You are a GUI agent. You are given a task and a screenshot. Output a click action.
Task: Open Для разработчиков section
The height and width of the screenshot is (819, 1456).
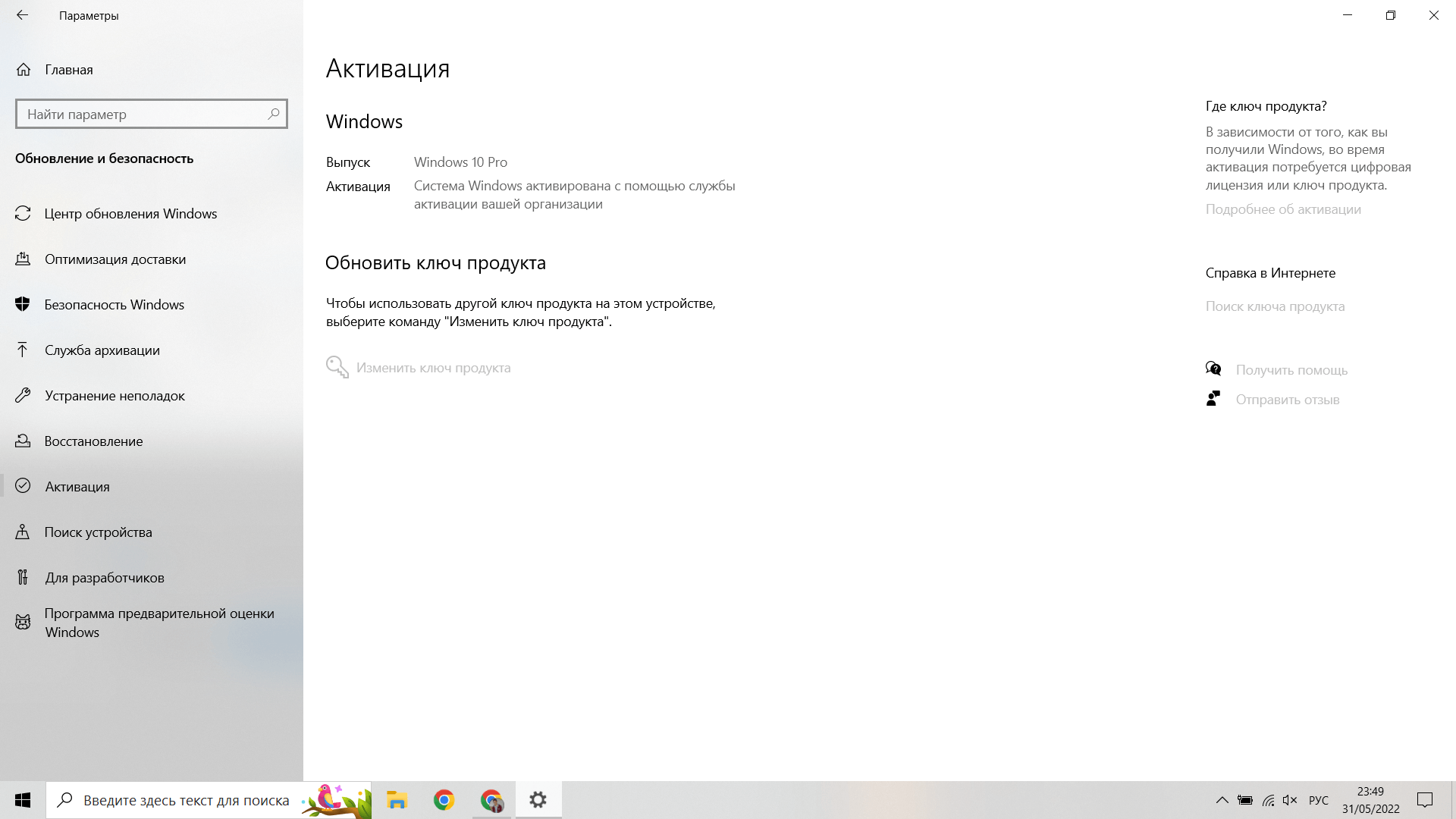point(105,578)
